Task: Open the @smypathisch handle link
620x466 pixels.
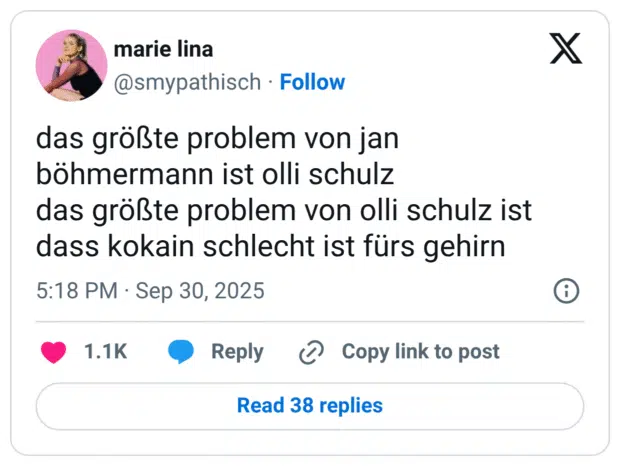Action: tap(187, 82)
